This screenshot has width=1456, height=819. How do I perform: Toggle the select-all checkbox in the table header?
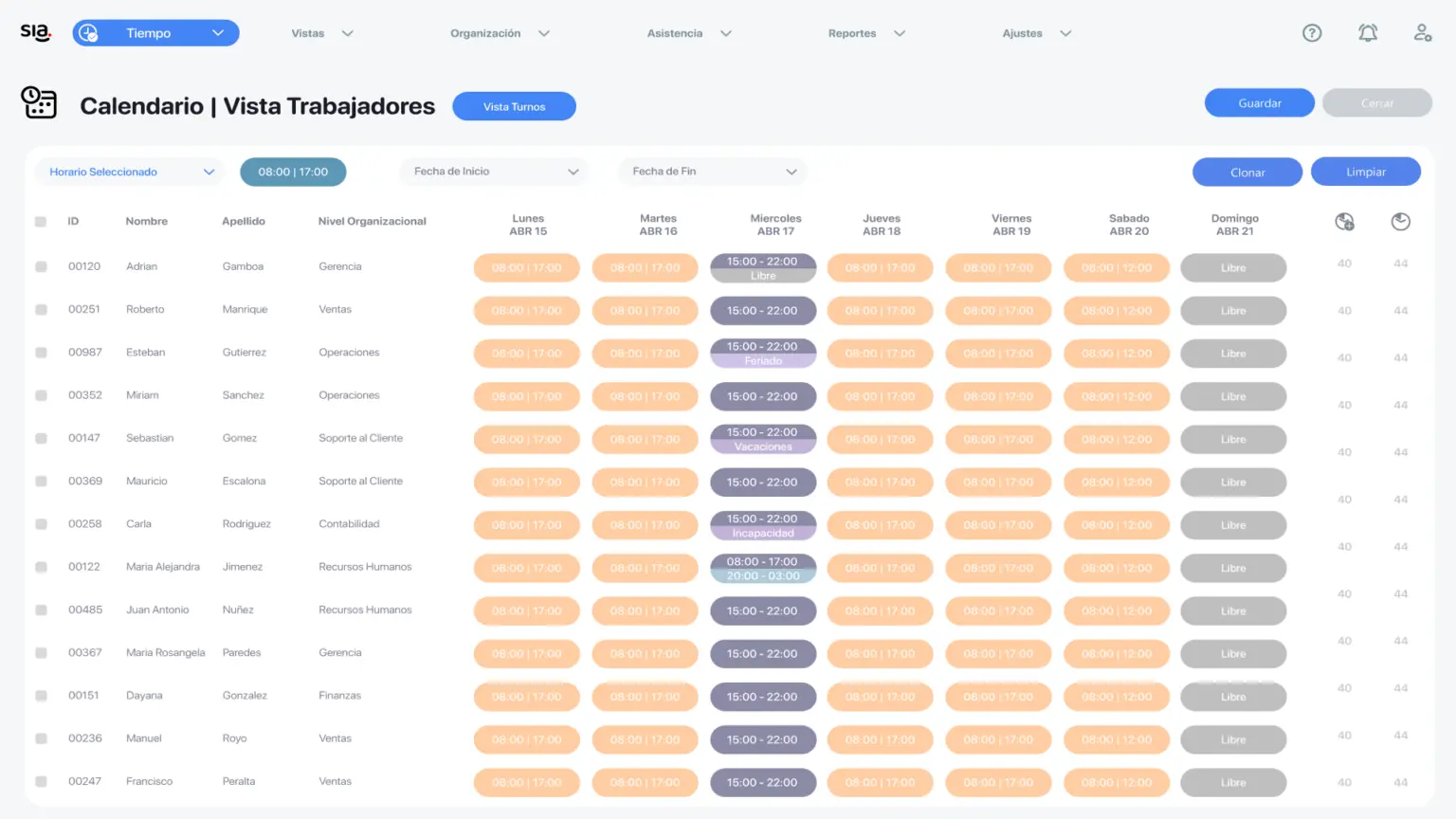click(x=41, y=222)
